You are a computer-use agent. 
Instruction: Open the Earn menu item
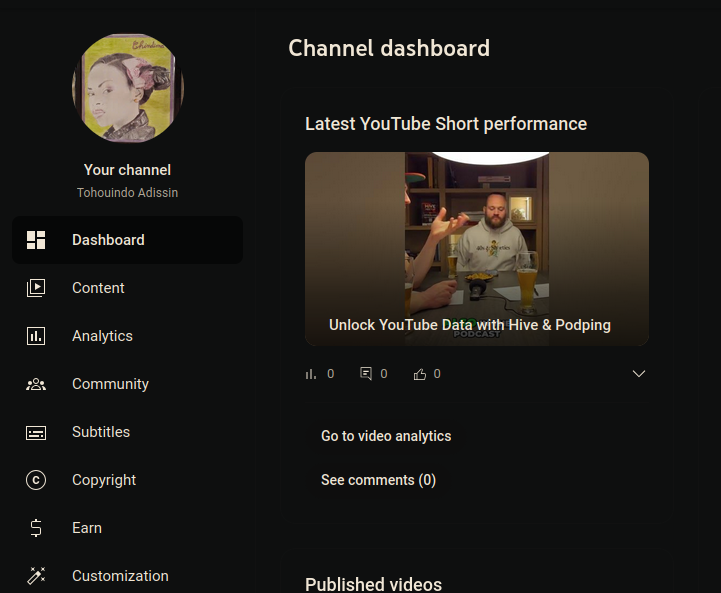click(x=127, y=528)
